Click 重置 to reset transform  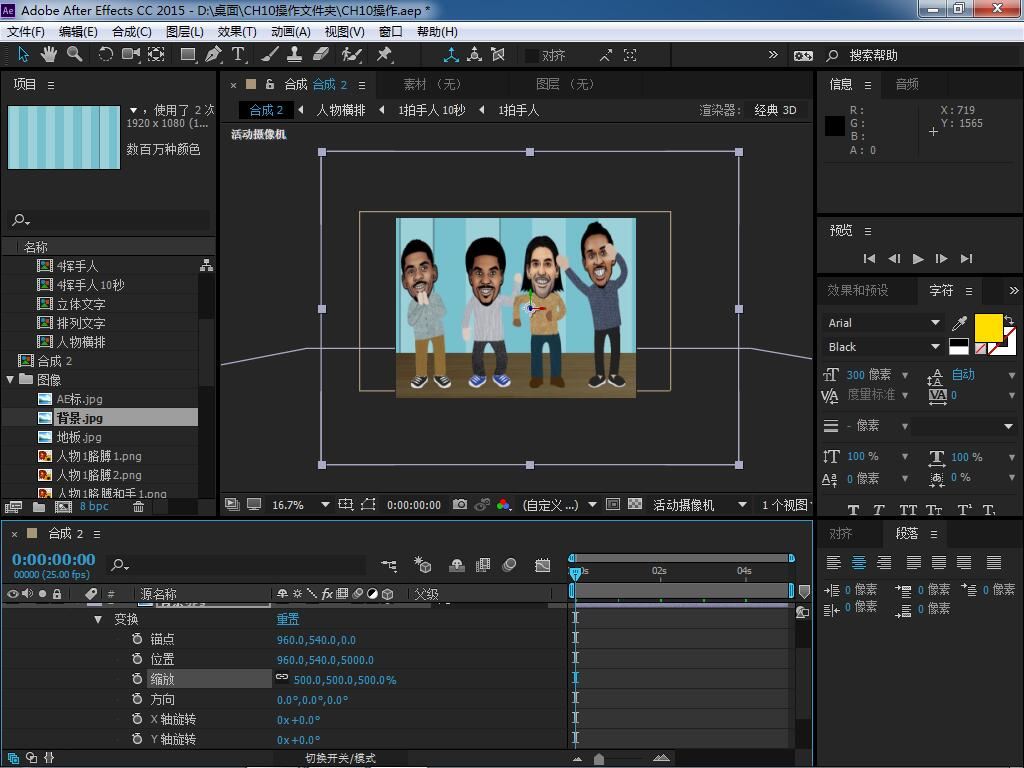[288, 619]
